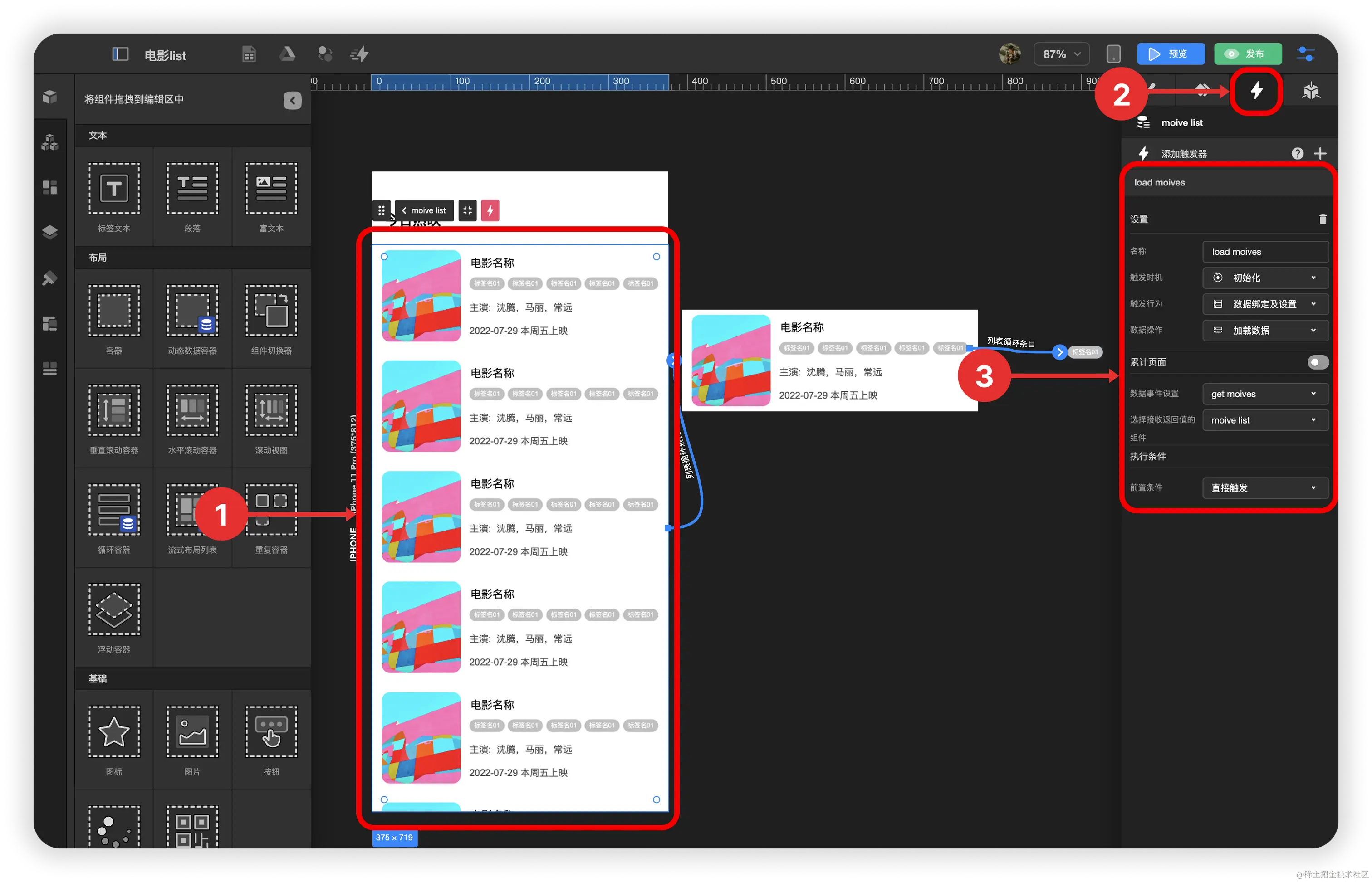Click the red lightning badge above moive list
1372x882 pixels.
tap(490, 210)
